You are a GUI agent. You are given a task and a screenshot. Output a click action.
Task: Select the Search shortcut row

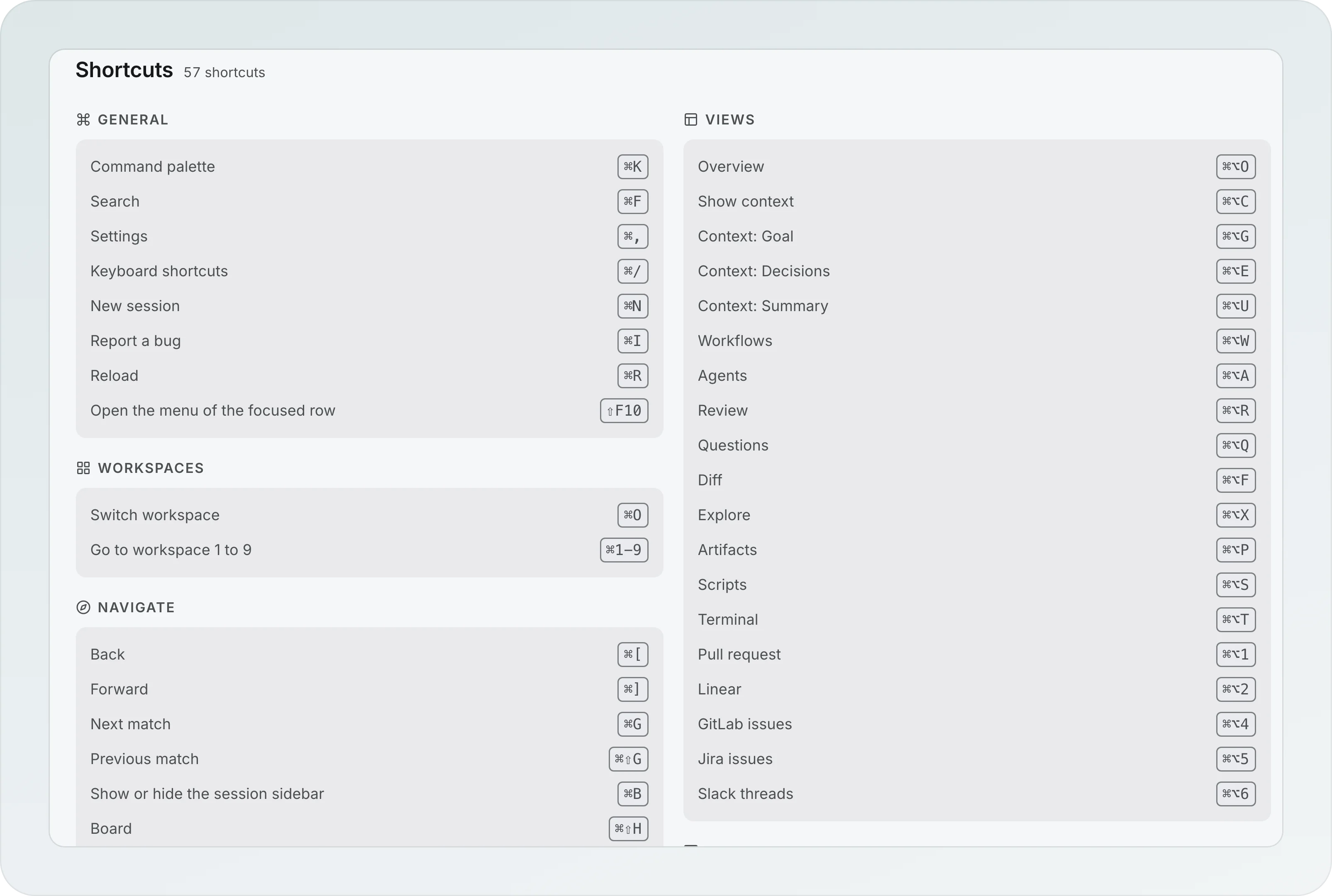coord(369,201)
